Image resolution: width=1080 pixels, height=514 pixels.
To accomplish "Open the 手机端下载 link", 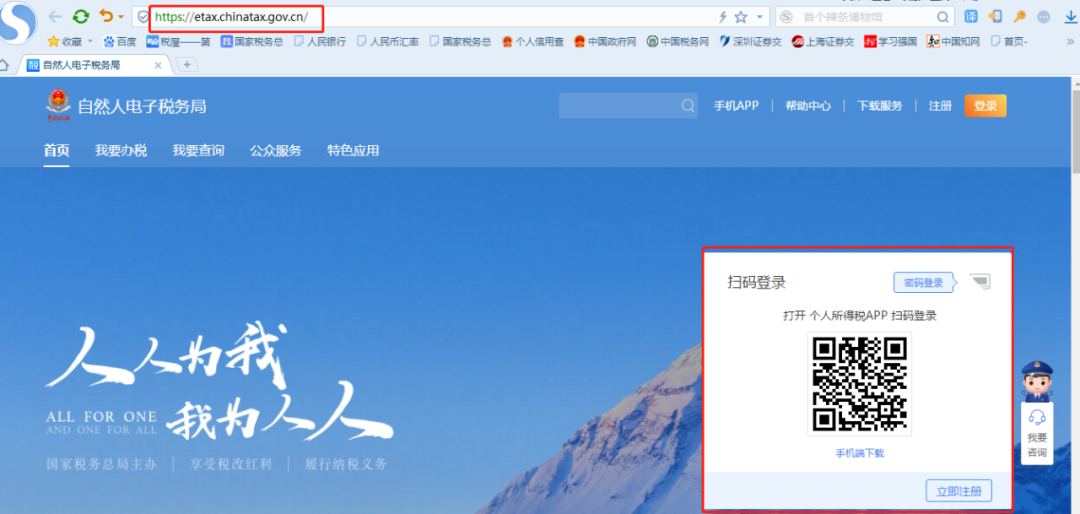I will point(860,453).
